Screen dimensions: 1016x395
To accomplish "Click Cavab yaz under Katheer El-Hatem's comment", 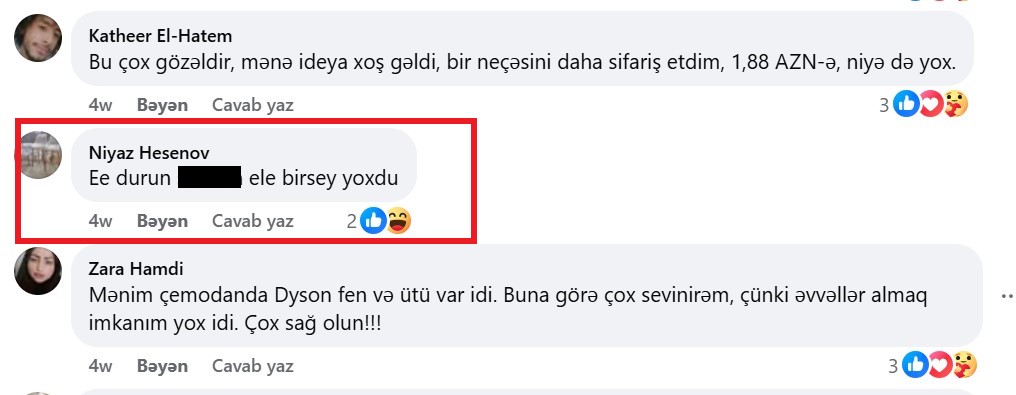I will pyautogui.click(x=253, y=105).
